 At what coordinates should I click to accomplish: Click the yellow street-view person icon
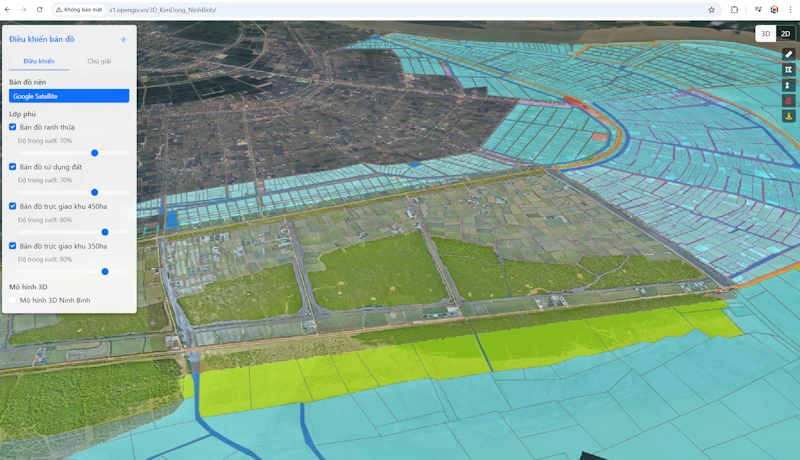(788, 116)
